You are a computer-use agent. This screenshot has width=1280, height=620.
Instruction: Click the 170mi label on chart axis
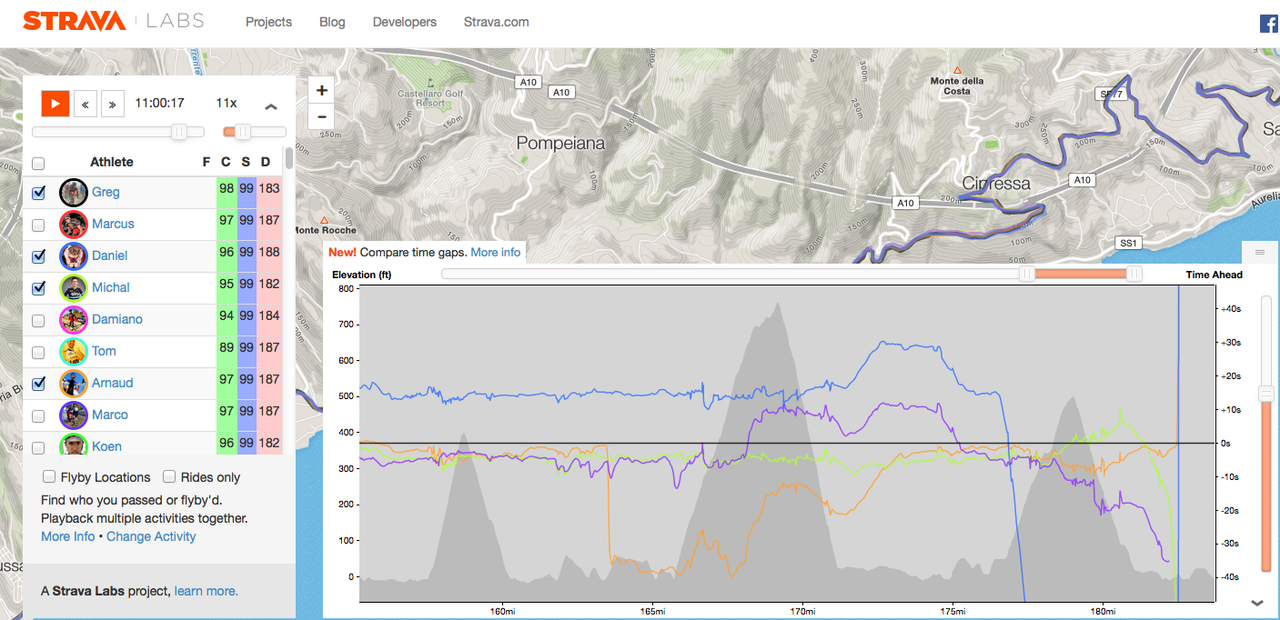[802, 611]
